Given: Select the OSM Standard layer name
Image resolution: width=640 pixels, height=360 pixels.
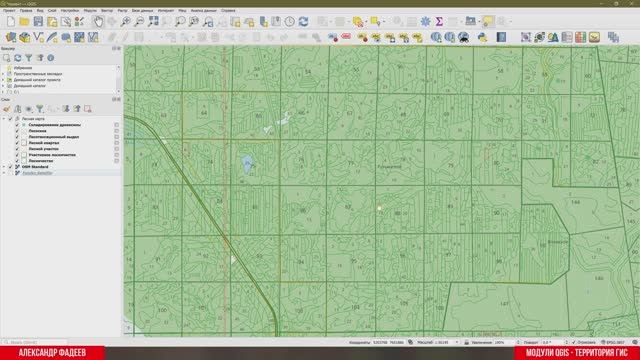Looking at the screenshot, I should click(35, 167).
